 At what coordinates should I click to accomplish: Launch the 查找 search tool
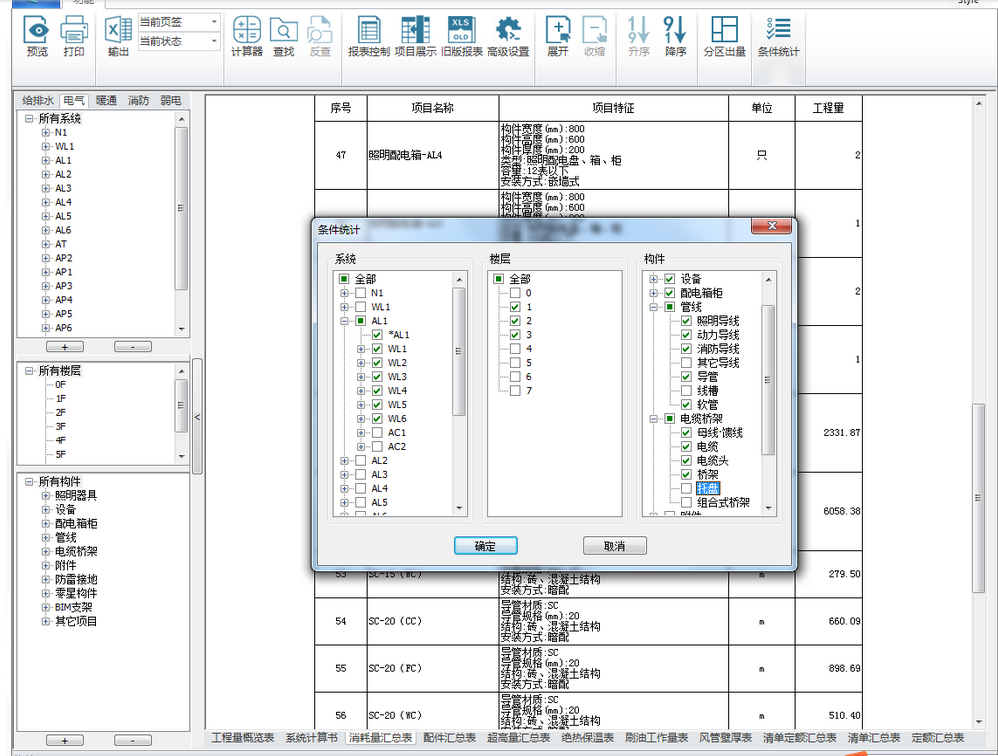pyautogui.click(x=283, y=36)
